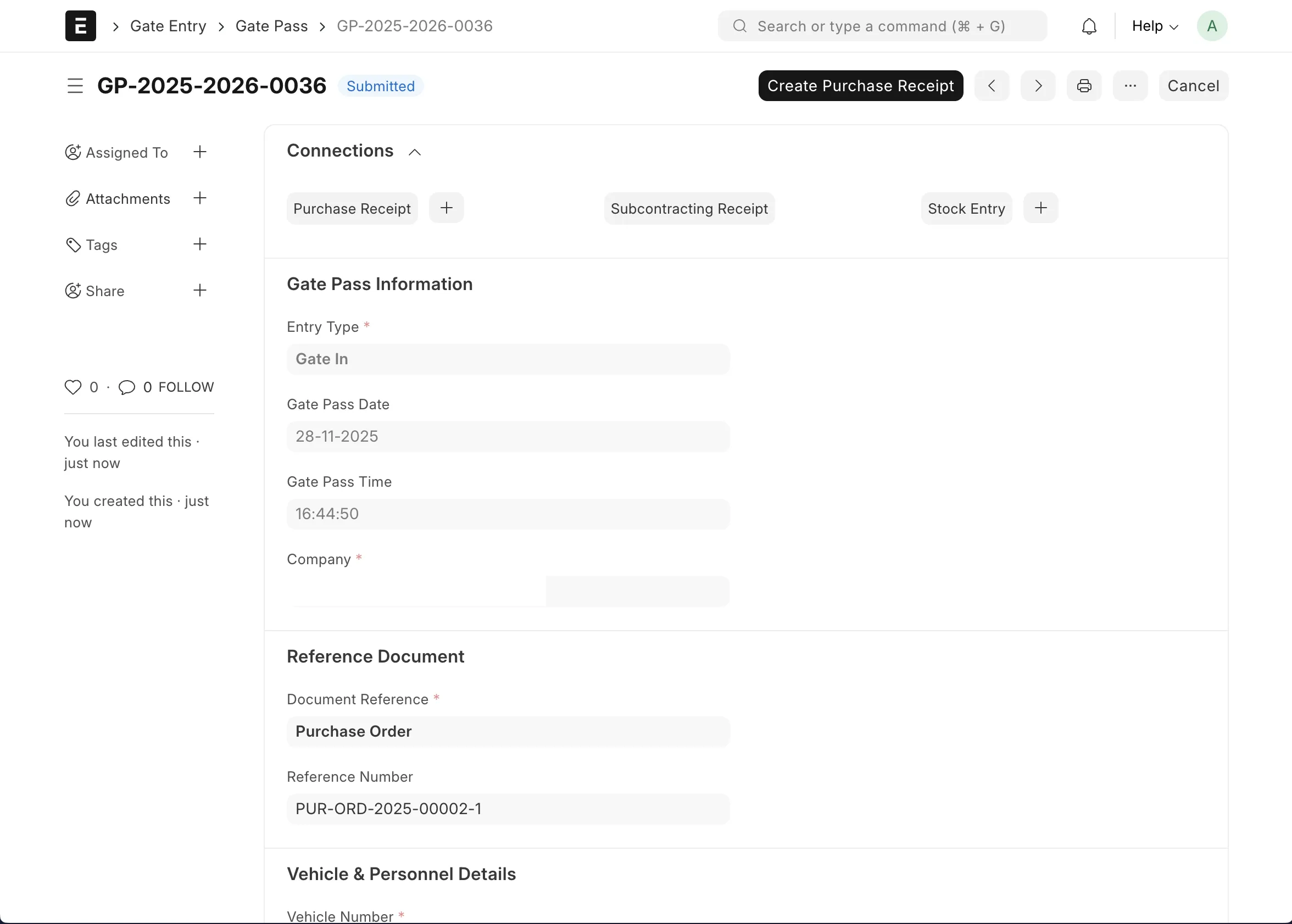
Task: Go to previous document arrow
Action: [x=992, y=86]
